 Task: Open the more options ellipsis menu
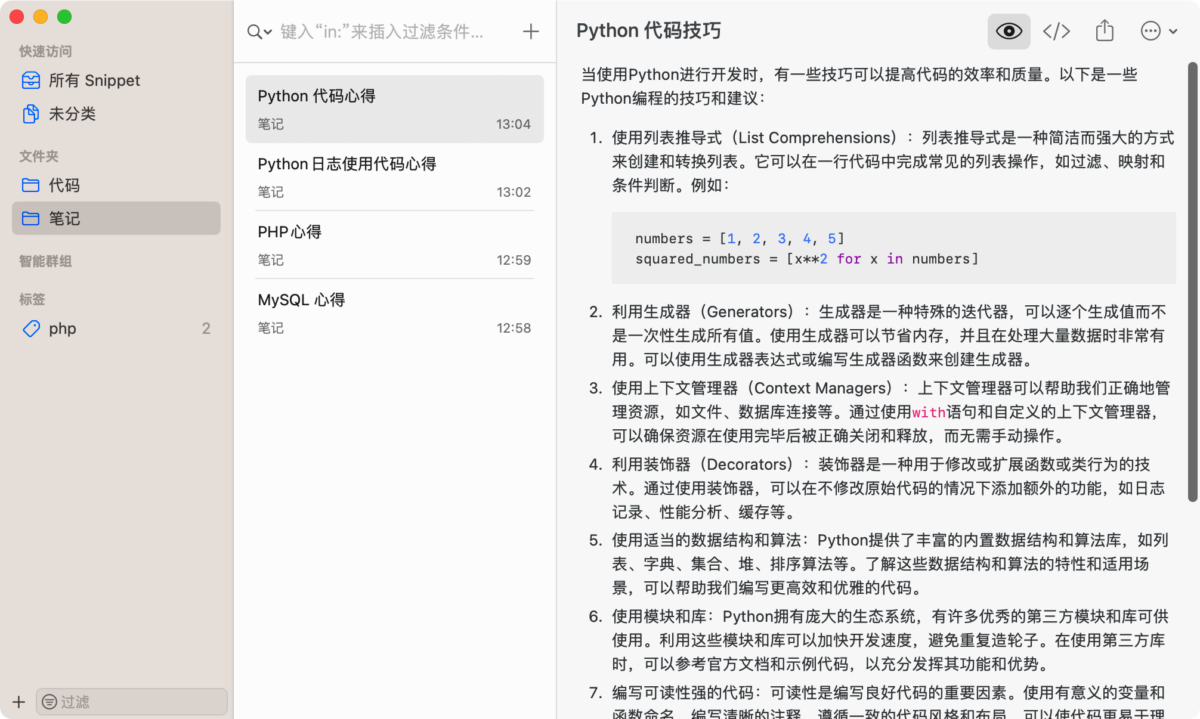point(1159,31)
